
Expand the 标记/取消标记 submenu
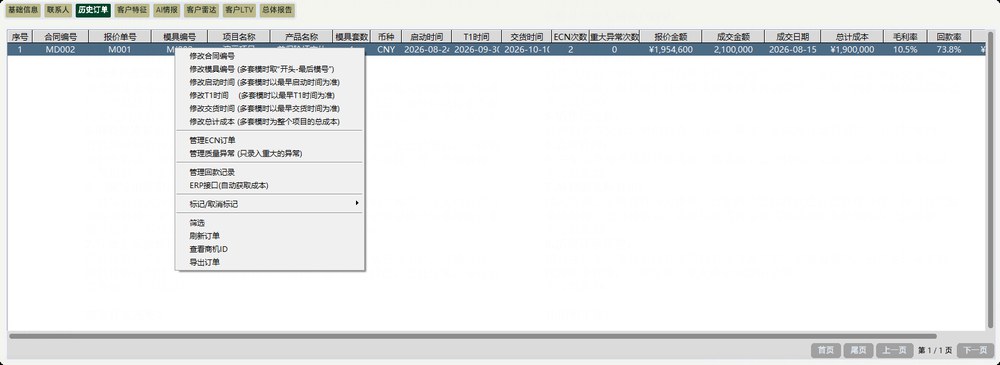pos(270,204)
